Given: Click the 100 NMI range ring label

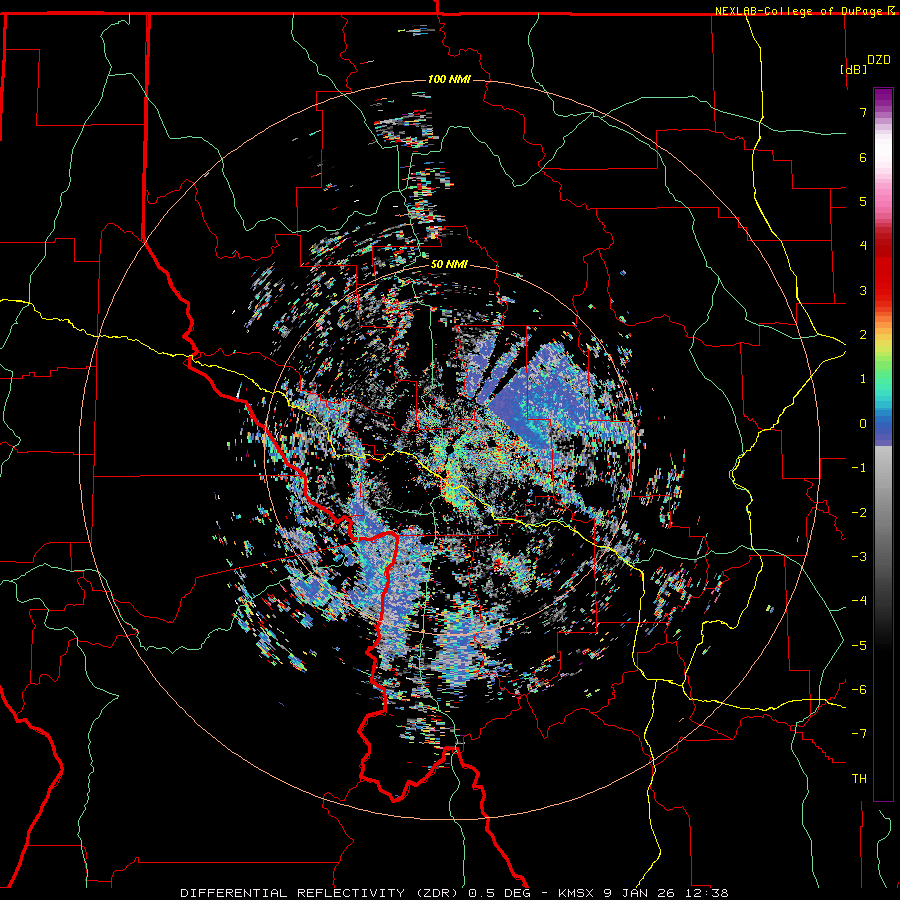Looking at the screenshot, I should click(449, 79).
